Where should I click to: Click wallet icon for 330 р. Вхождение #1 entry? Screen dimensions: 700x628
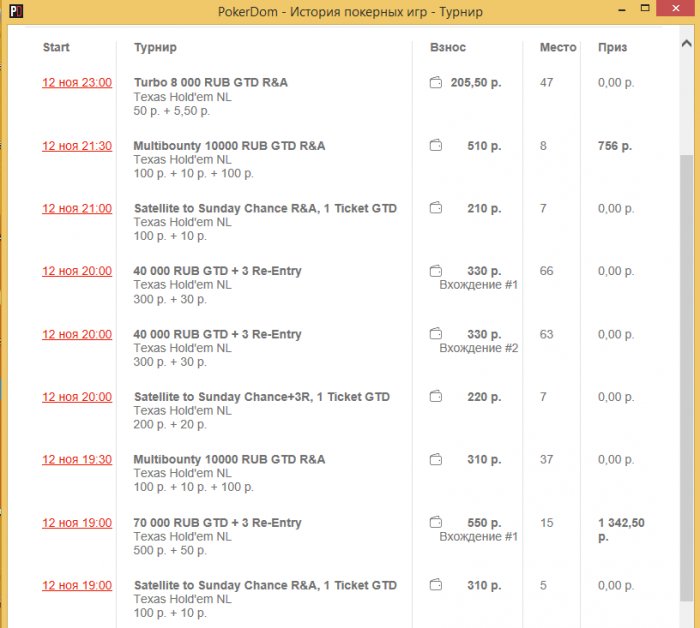point(435,271)
